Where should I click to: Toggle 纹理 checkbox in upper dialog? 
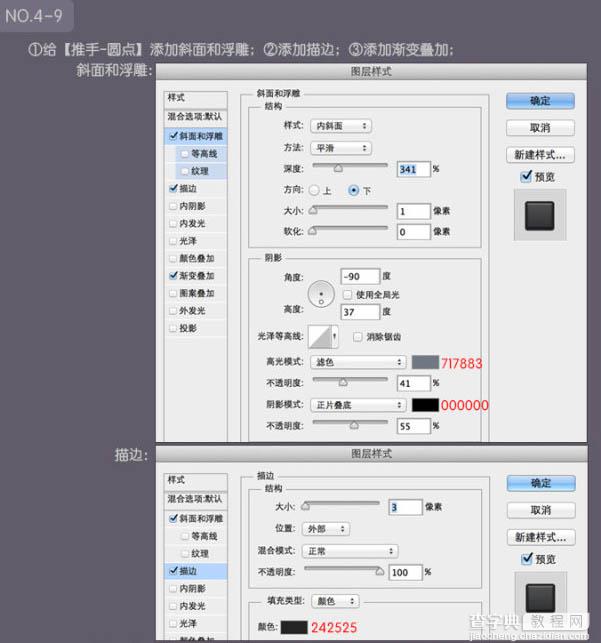184,171
